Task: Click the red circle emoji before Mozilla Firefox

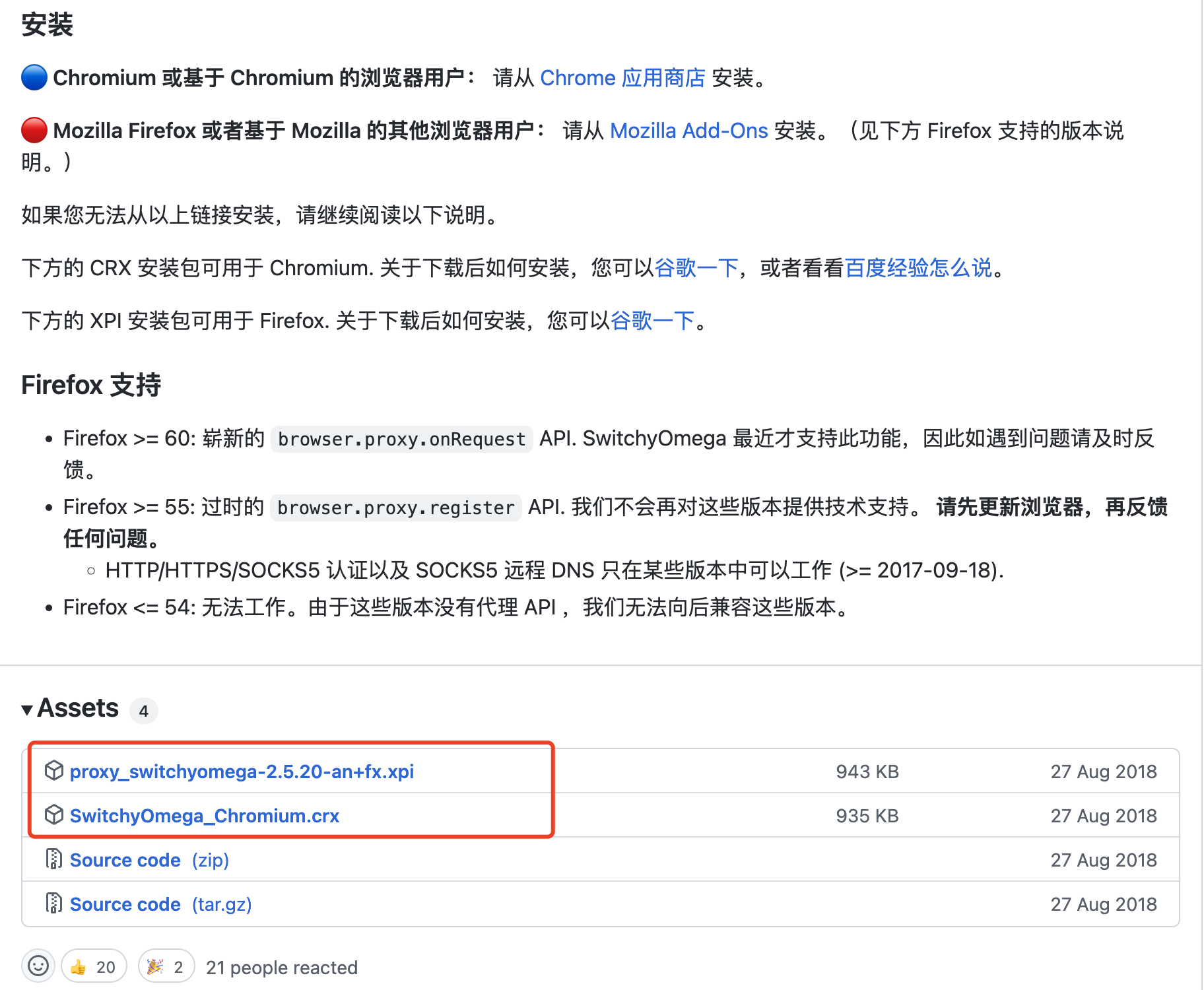Action: (34, 130)
